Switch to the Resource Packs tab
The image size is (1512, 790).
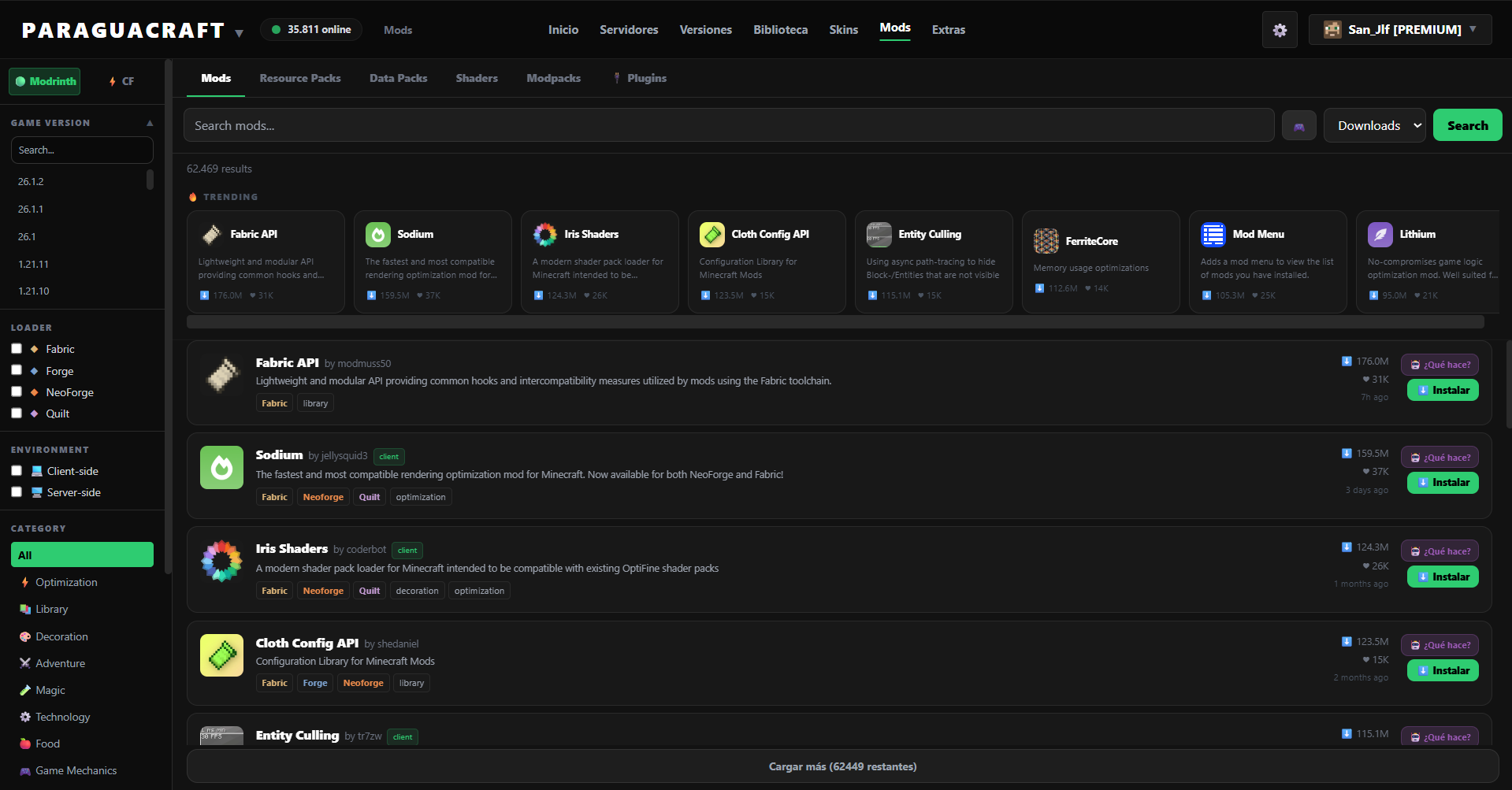click(x=300, y=78)
